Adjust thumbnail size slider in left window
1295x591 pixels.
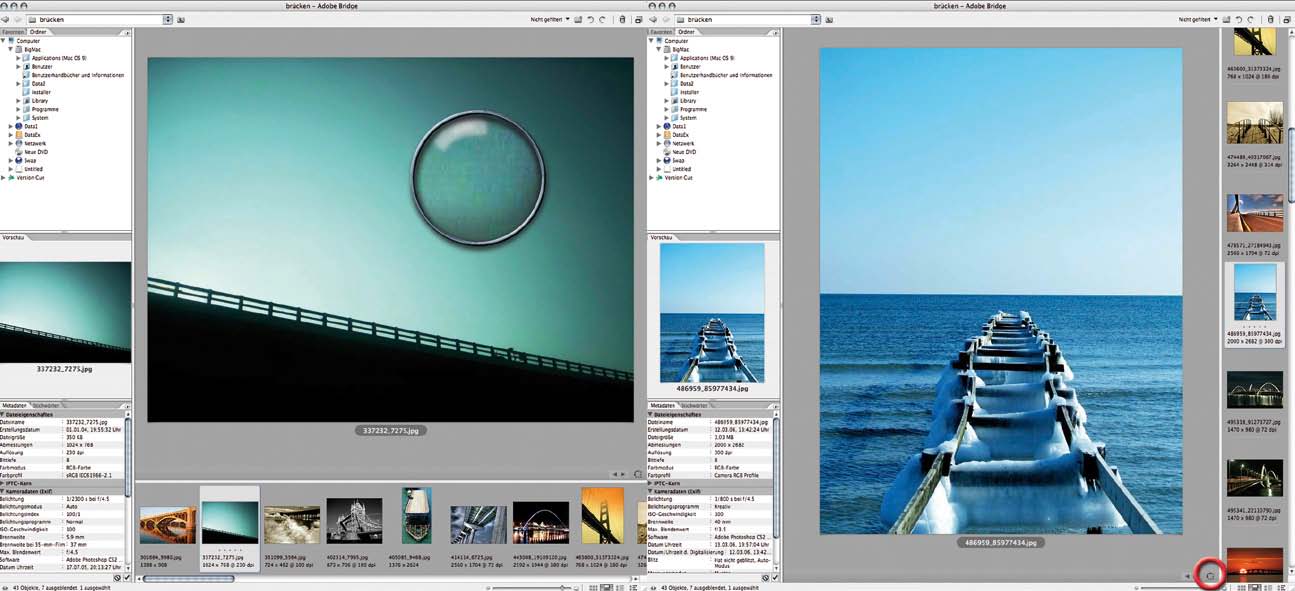click(563, 587)
